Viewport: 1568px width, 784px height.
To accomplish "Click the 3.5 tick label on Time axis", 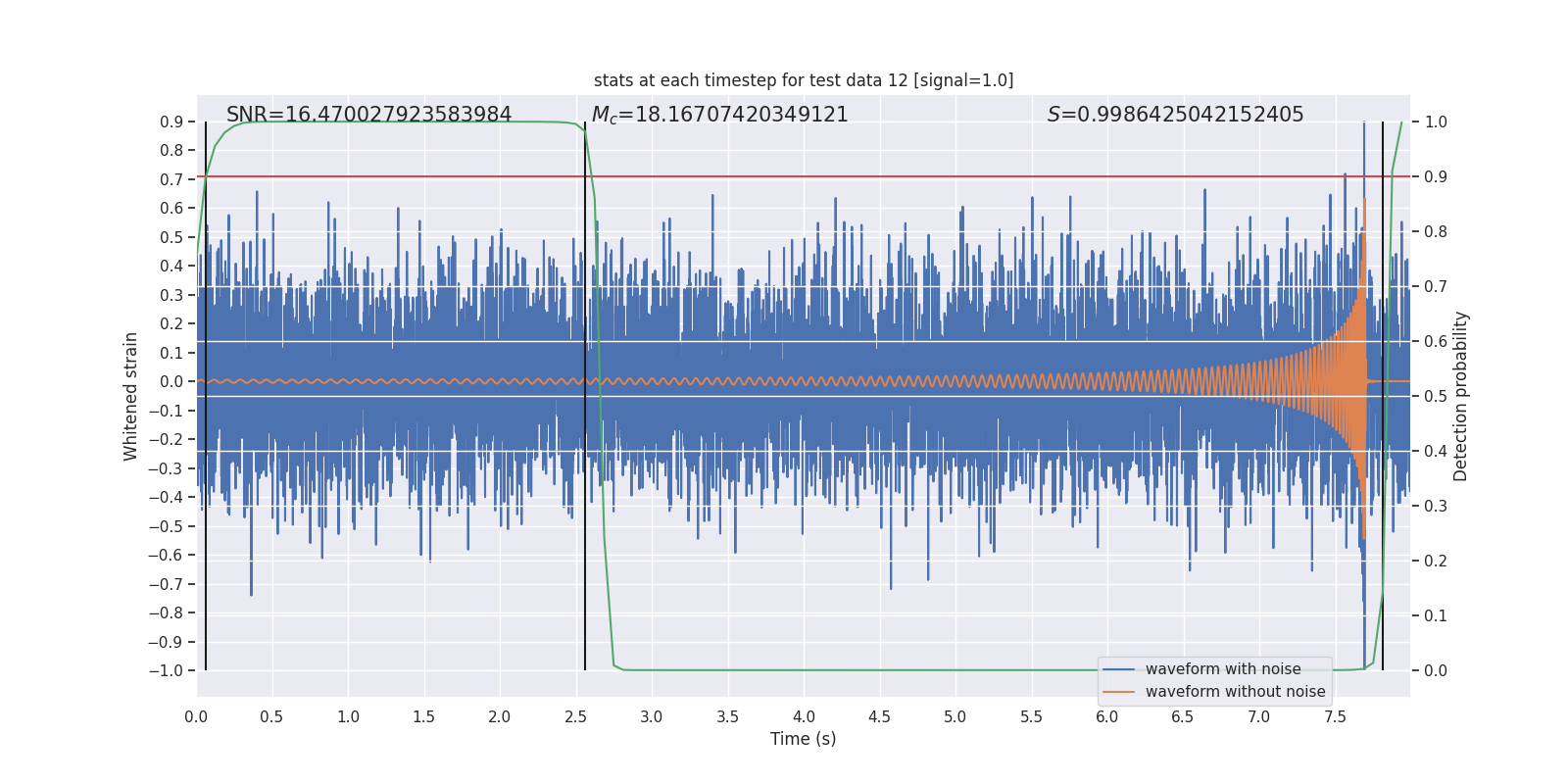I will 727,716.
